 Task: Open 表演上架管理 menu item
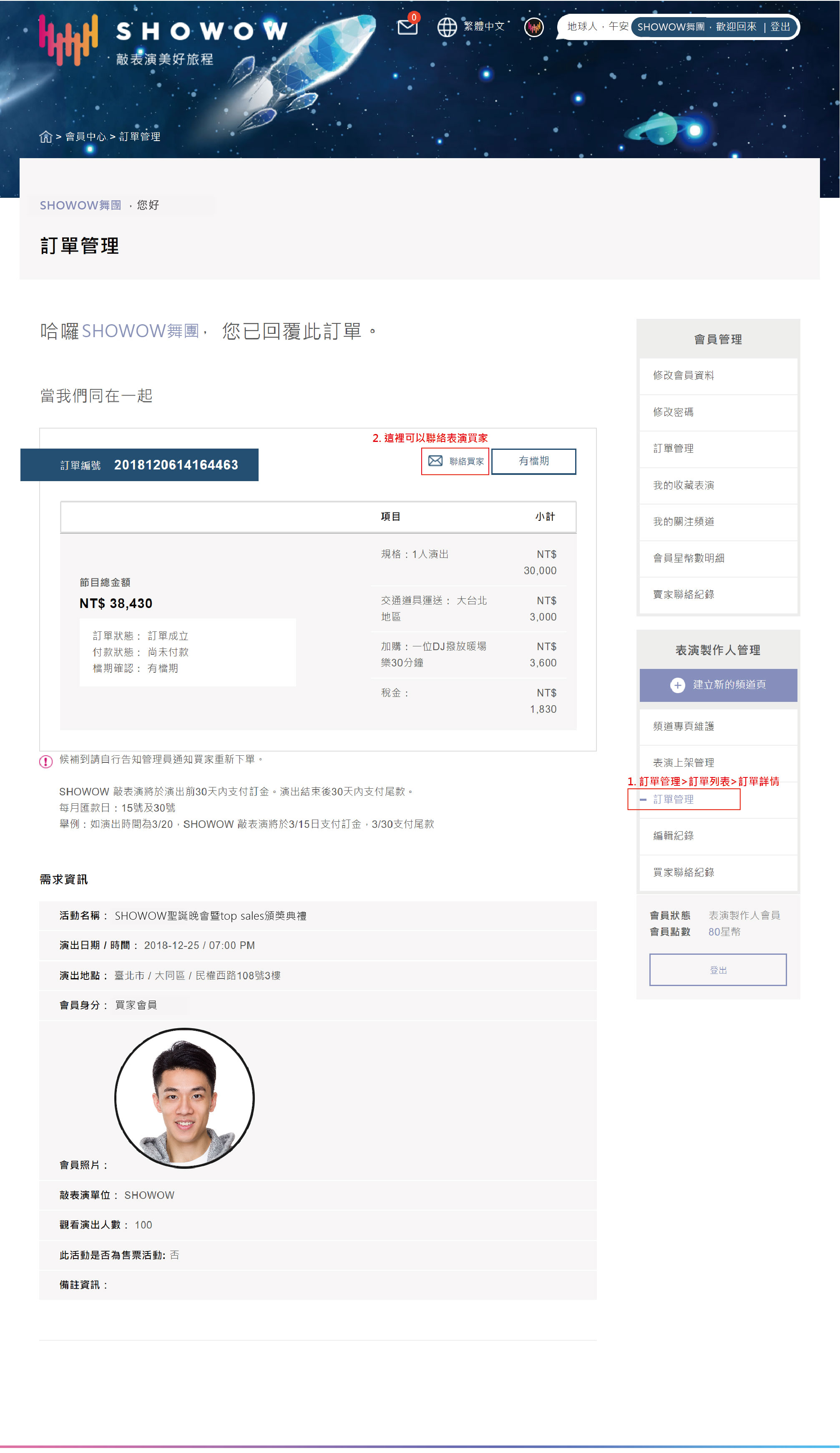[x=718, y=763]
